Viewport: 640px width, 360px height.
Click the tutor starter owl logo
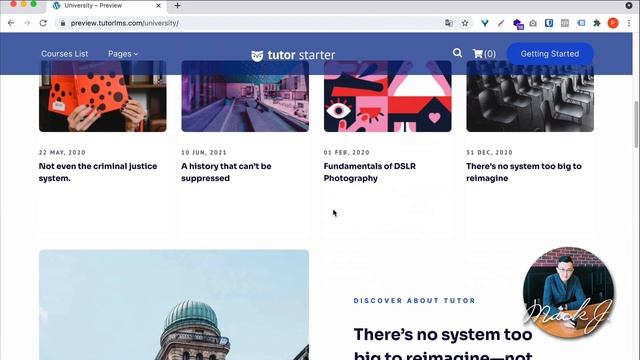(x=293, y=55)
